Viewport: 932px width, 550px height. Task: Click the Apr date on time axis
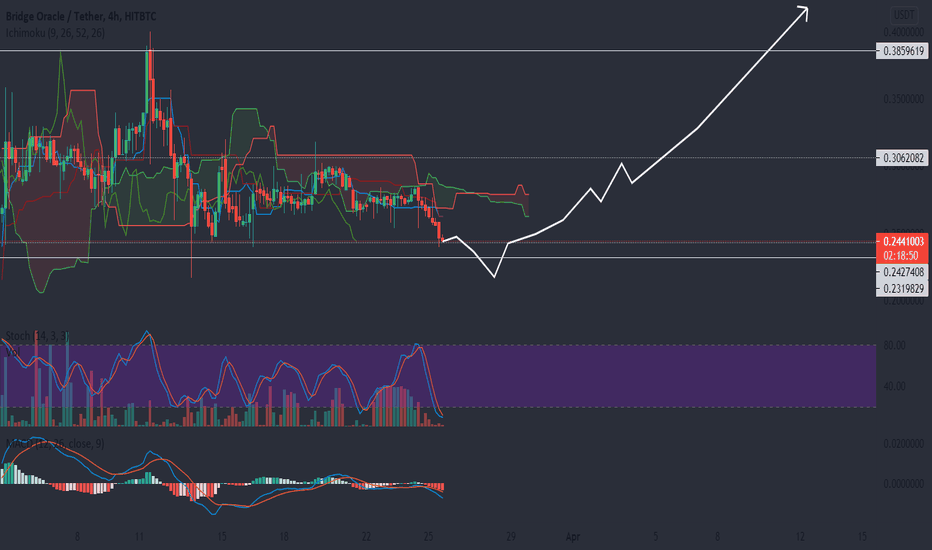[x=572, y=537]
